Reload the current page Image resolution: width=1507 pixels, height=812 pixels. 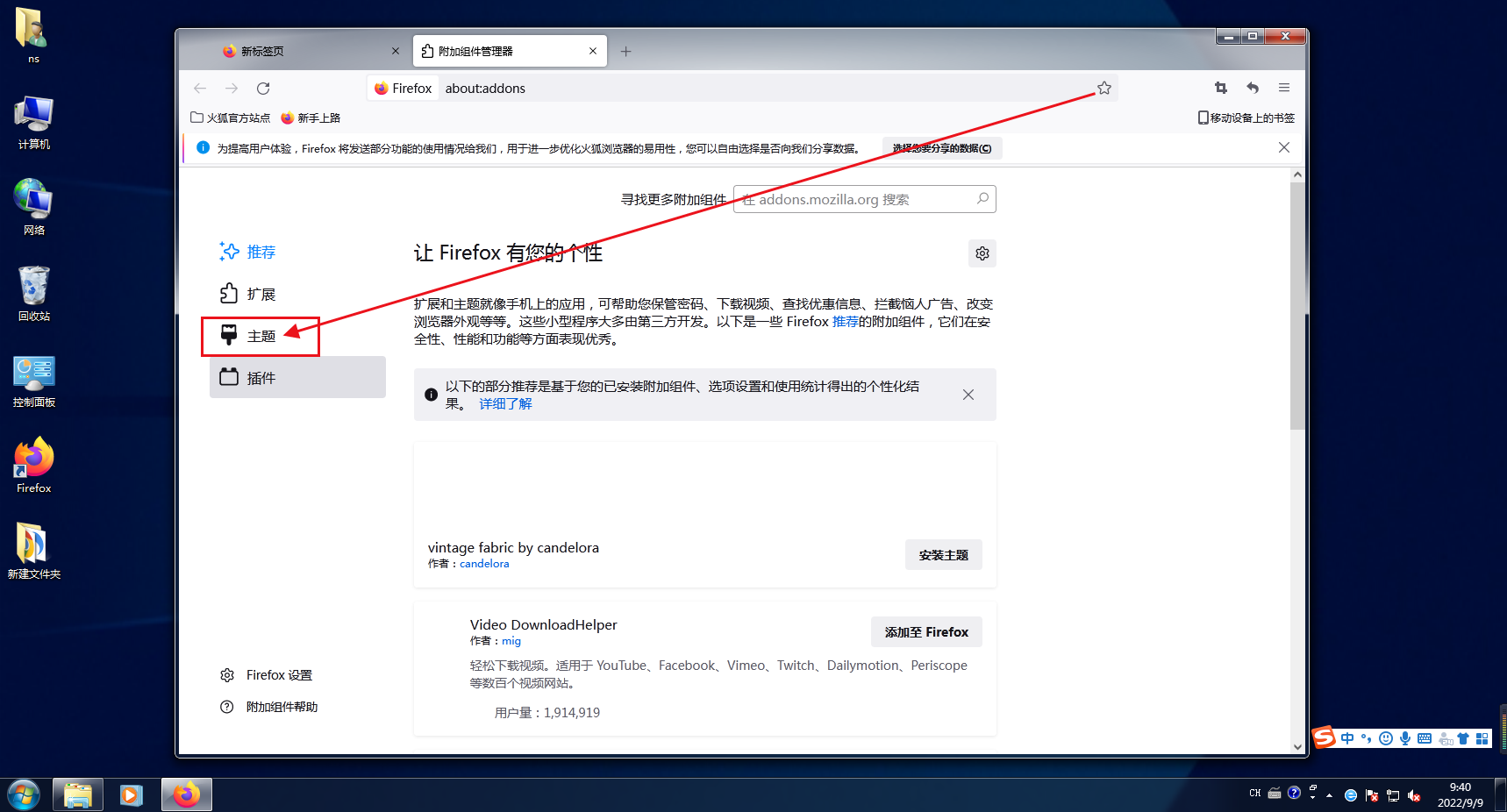point(263,88)
